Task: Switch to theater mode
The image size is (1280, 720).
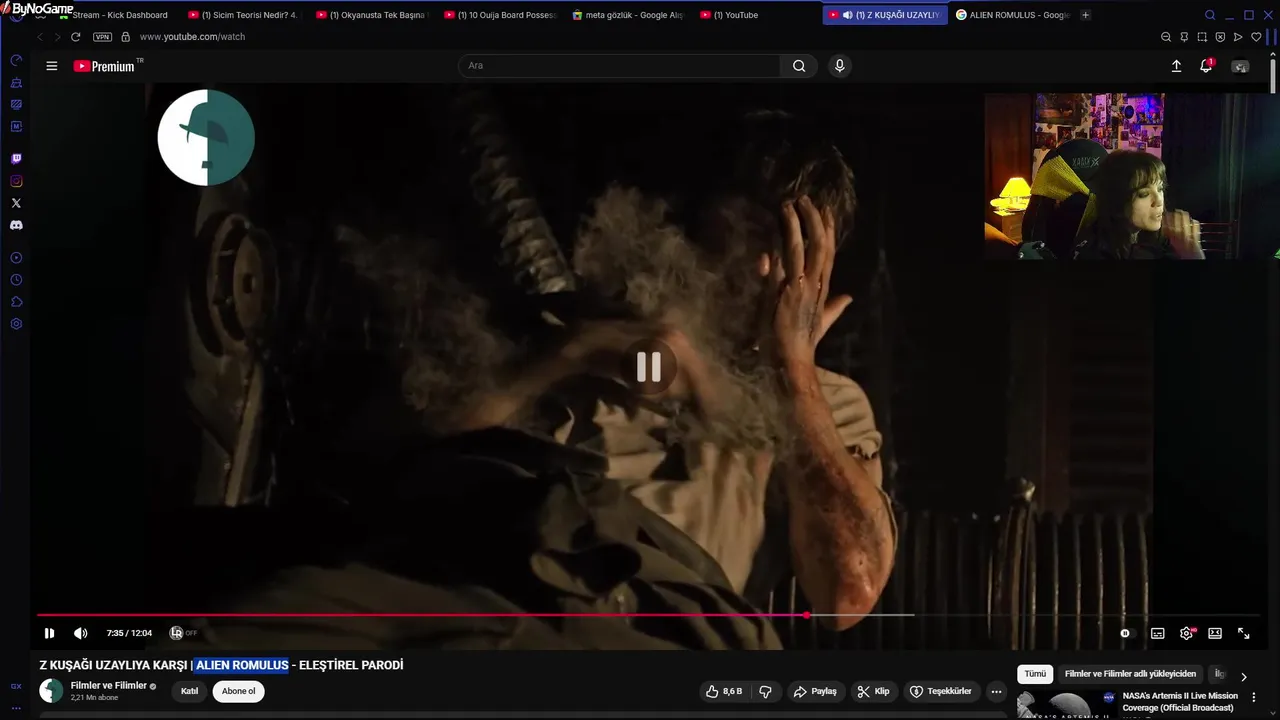Action: coord(1215,633)
